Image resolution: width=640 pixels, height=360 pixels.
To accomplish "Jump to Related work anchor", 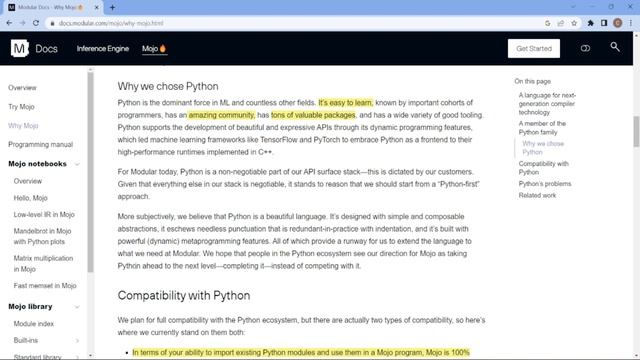I will coord(537,196).
